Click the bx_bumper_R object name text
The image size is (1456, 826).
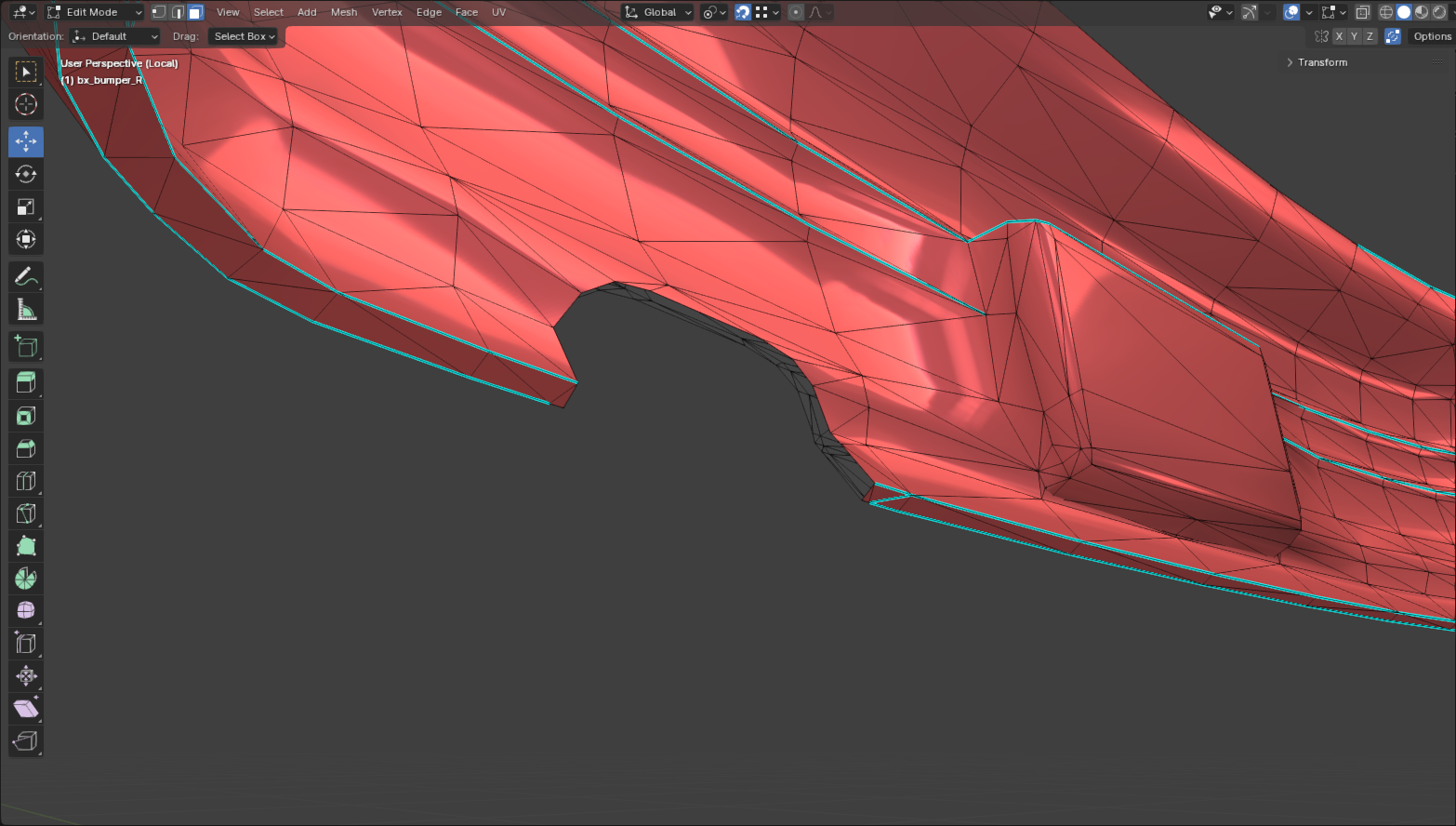(110, 80)
